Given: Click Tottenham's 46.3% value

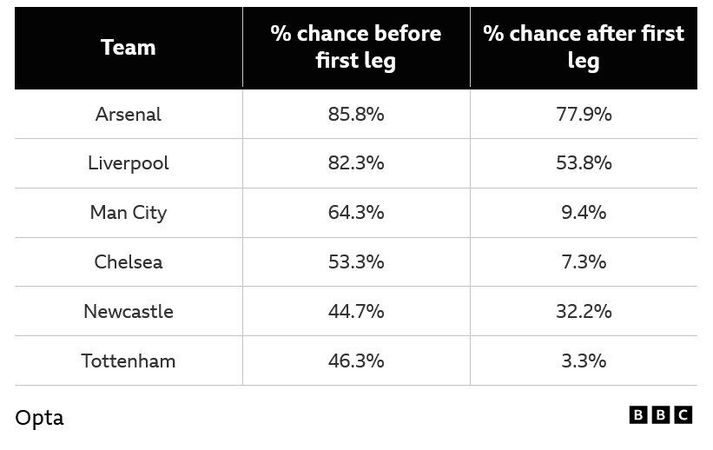Looking at the screenshot, I should click(356, 361).
